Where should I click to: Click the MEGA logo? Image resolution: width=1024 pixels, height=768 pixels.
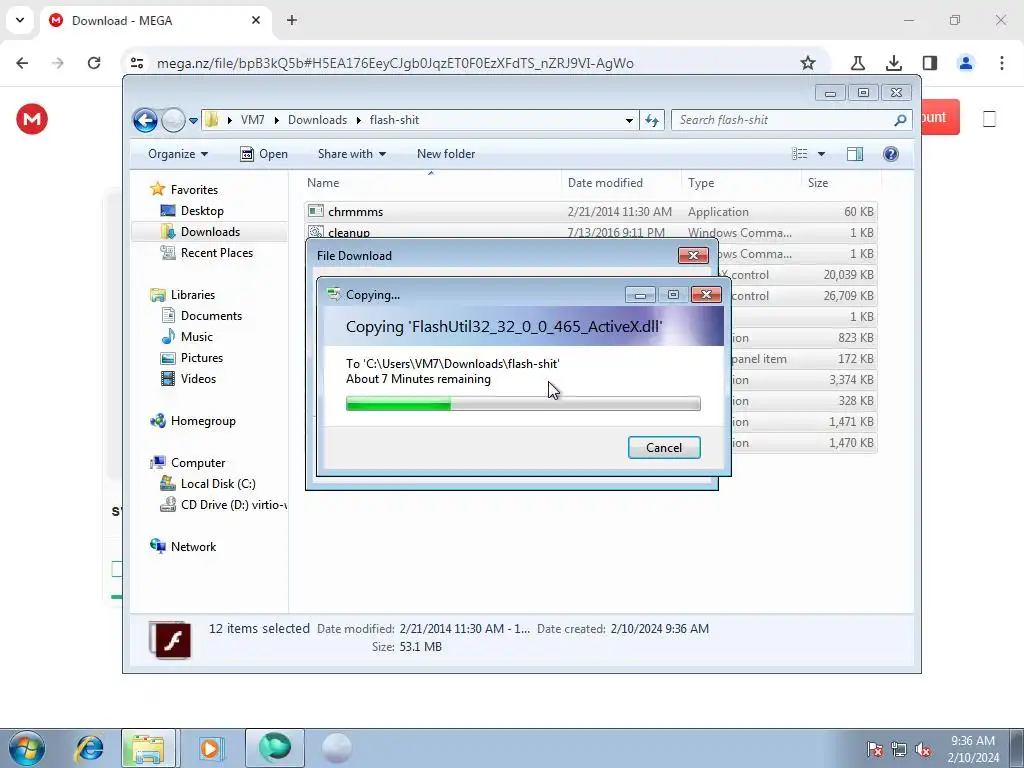click(32, 119)
